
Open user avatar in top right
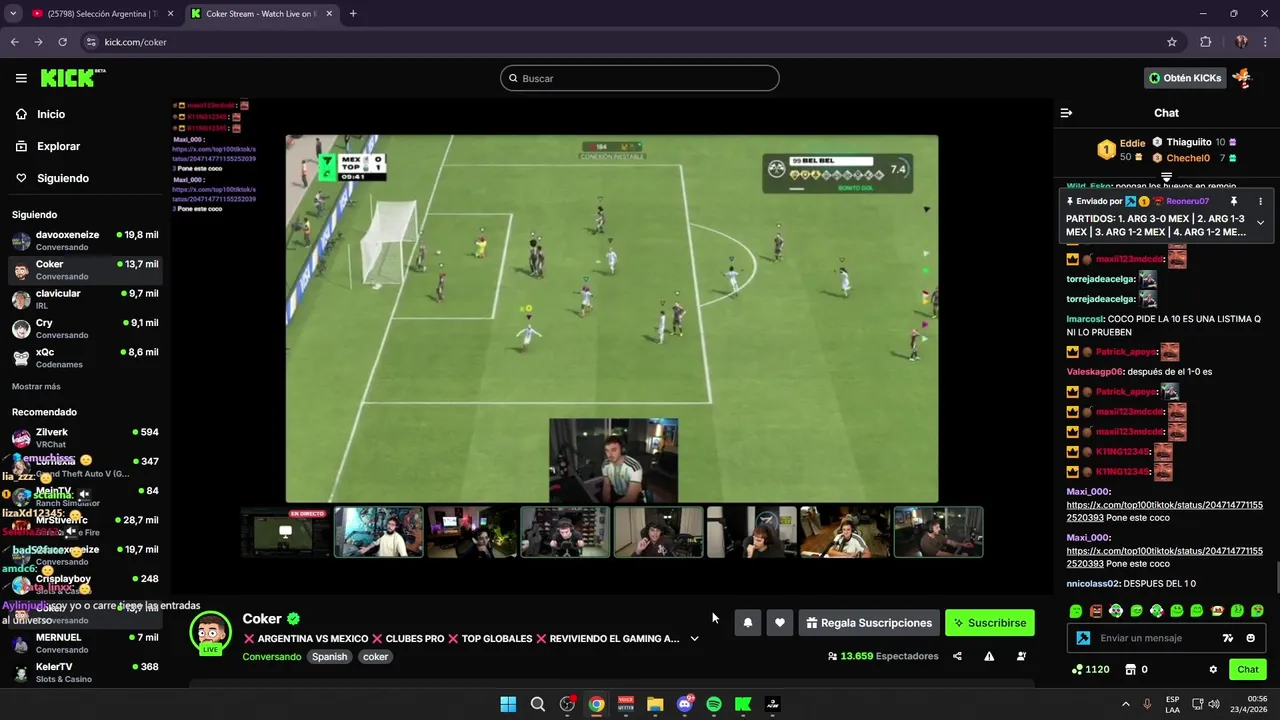click(x=1242, y=78)
